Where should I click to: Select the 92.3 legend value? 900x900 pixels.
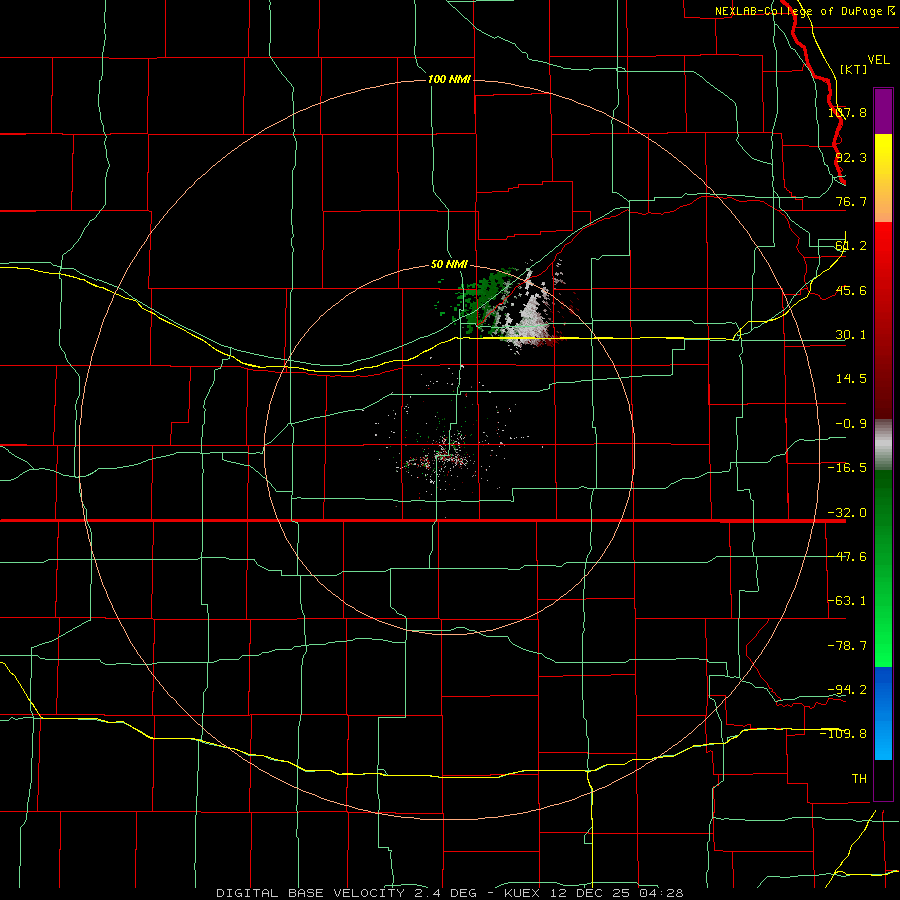851,157
